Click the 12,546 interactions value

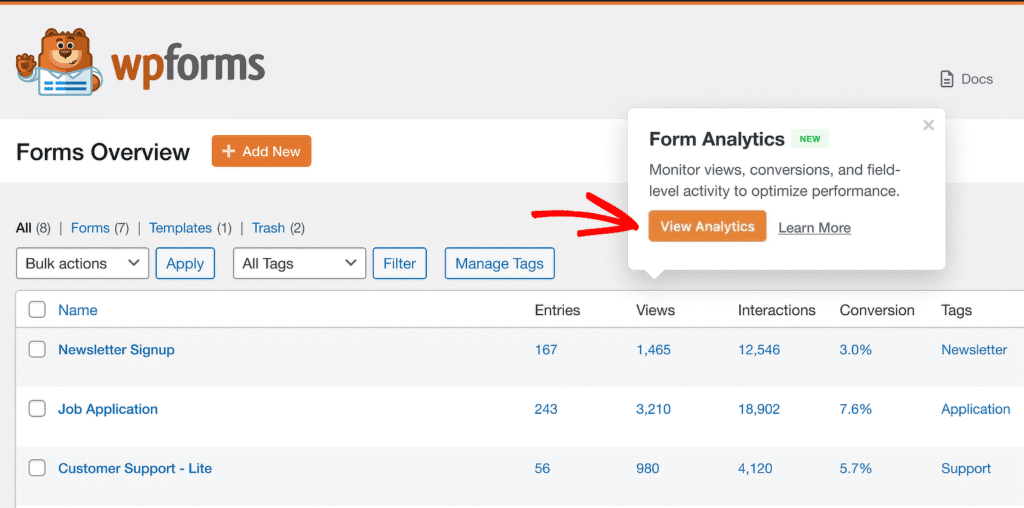(x=759, y=350)
